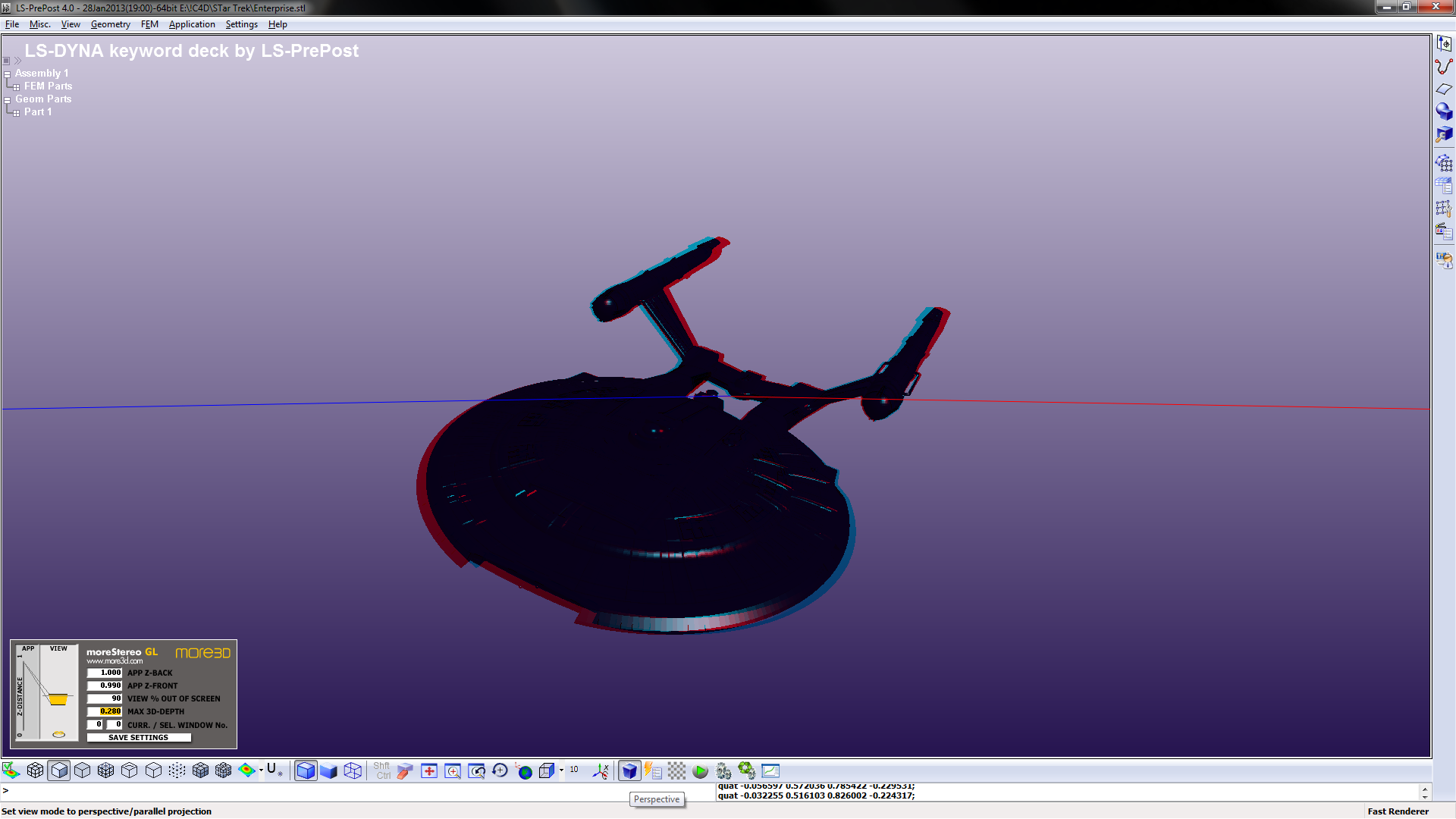Viewport: 1456px width, 819px height.
Task: Activate the zoom-in magnifier tool
Action: 453,770
